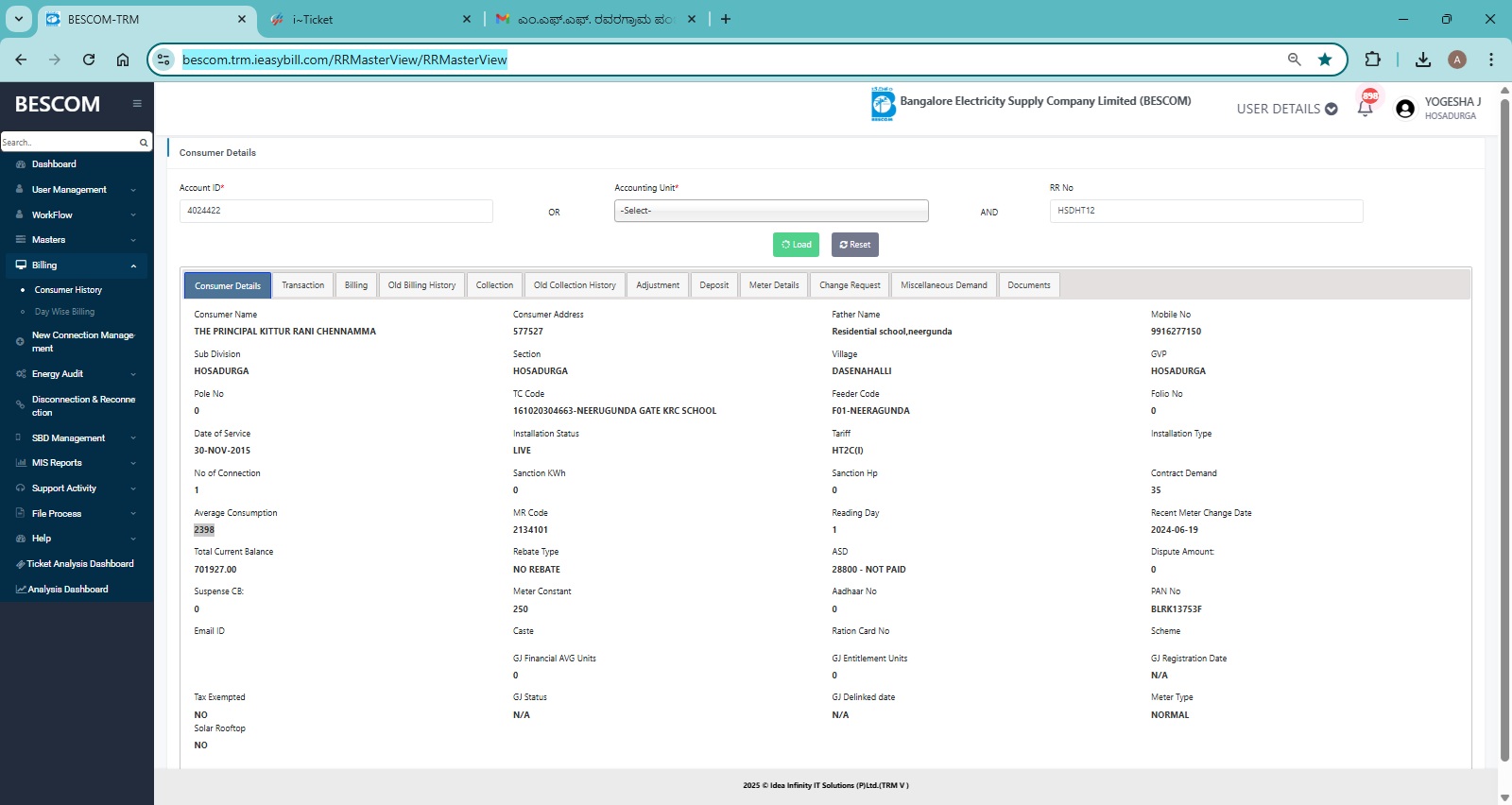Open the browser extensions puzzle icon
This screenshot has height=805, width=1512.
point(1372,60)
